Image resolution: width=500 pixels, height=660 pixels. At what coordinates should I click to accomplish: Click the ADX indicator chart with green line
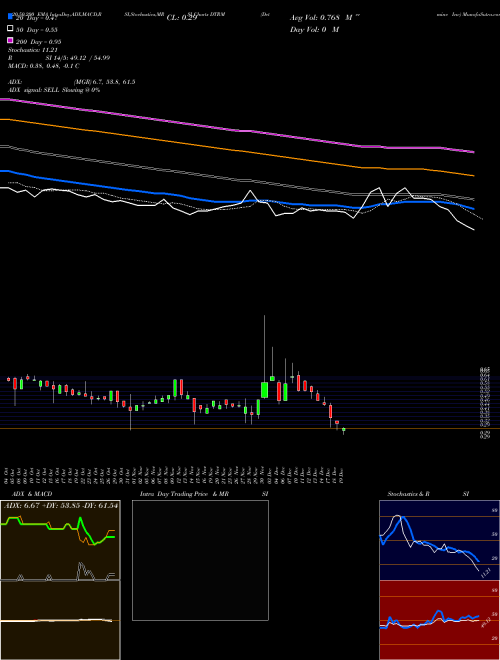click(x=60, y=540)
